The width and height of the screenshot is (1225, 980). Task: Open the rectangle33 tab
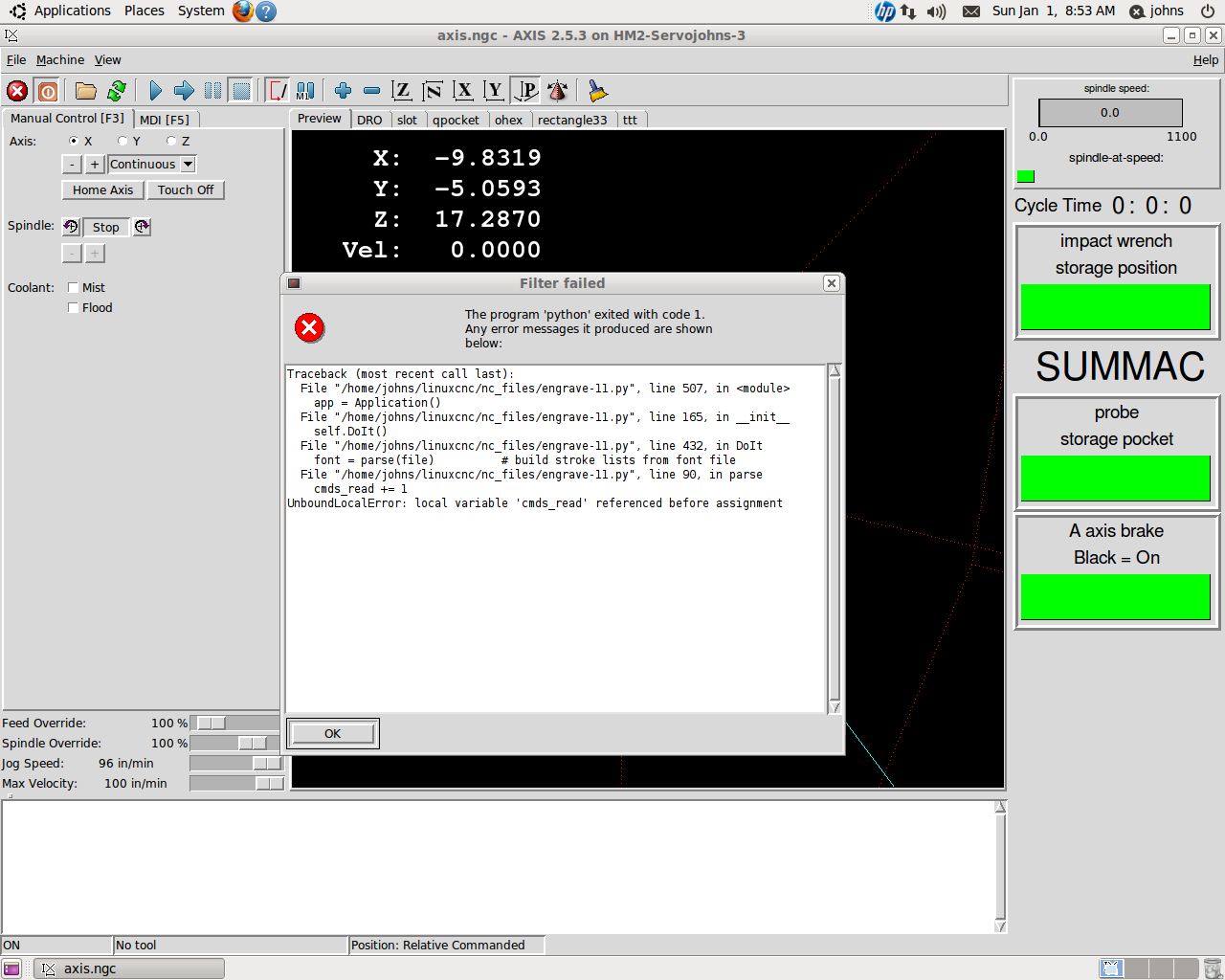pos(572,120)
